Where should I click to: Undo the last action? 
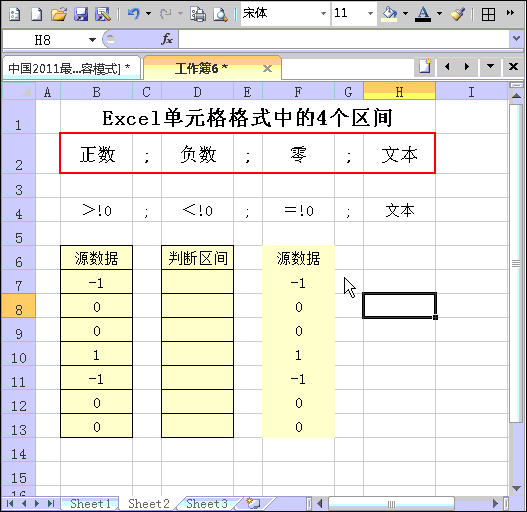pyautogui.click(x=133, y=14)
